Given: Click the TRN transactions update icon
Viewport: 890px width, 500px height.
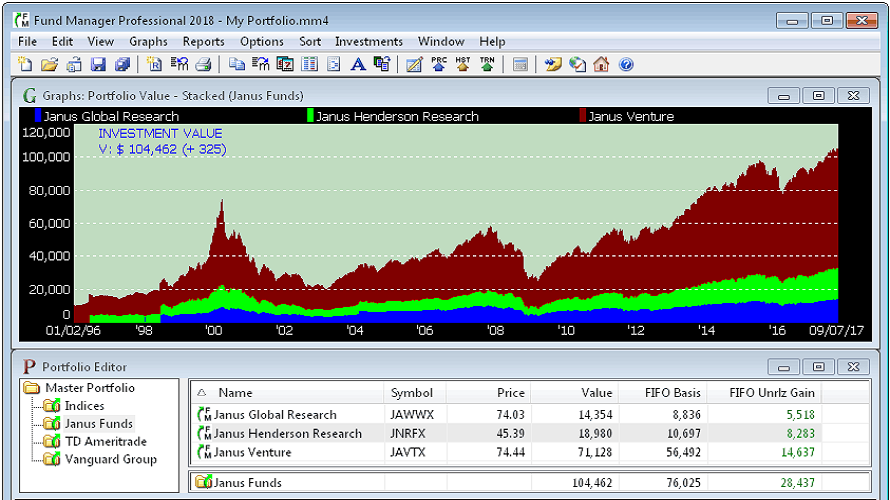Looking at the screenshot, I should coord(487,65).
